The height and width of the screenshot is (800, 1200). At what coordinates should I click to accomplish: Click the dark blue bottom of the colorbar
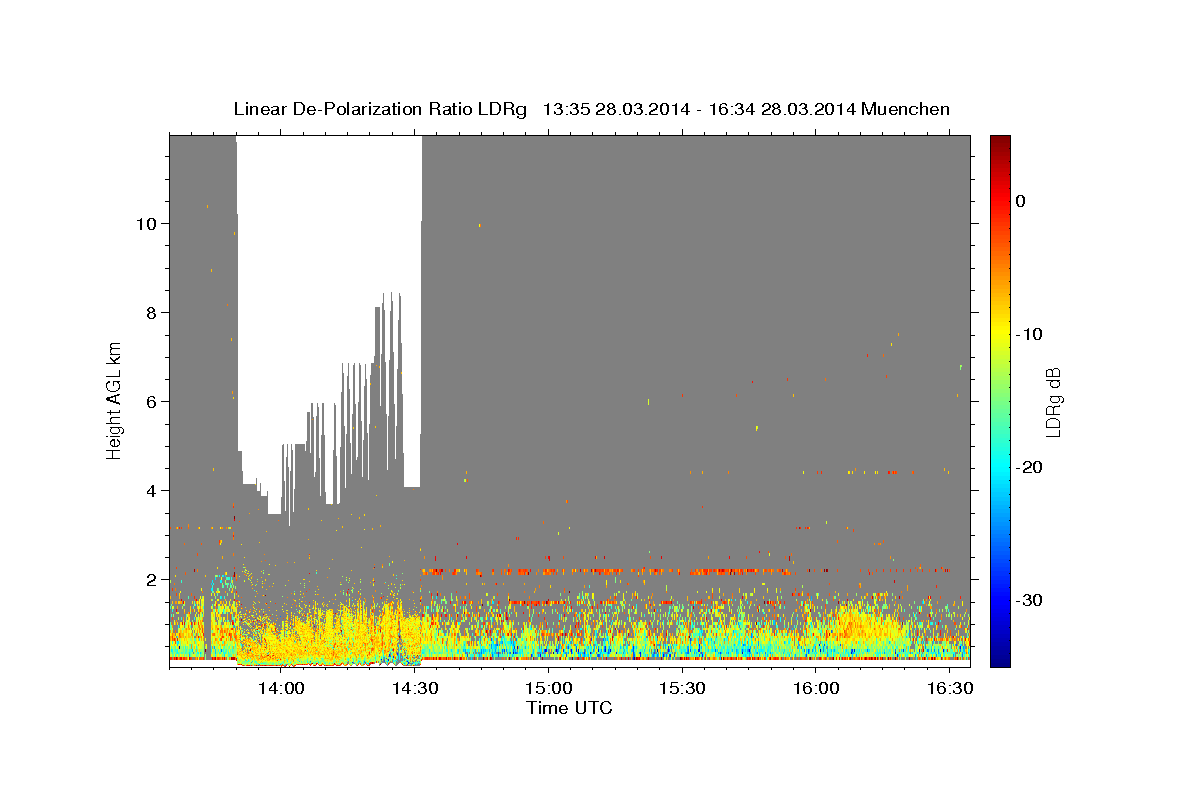pyautogui.click(x=1000, y=658)
